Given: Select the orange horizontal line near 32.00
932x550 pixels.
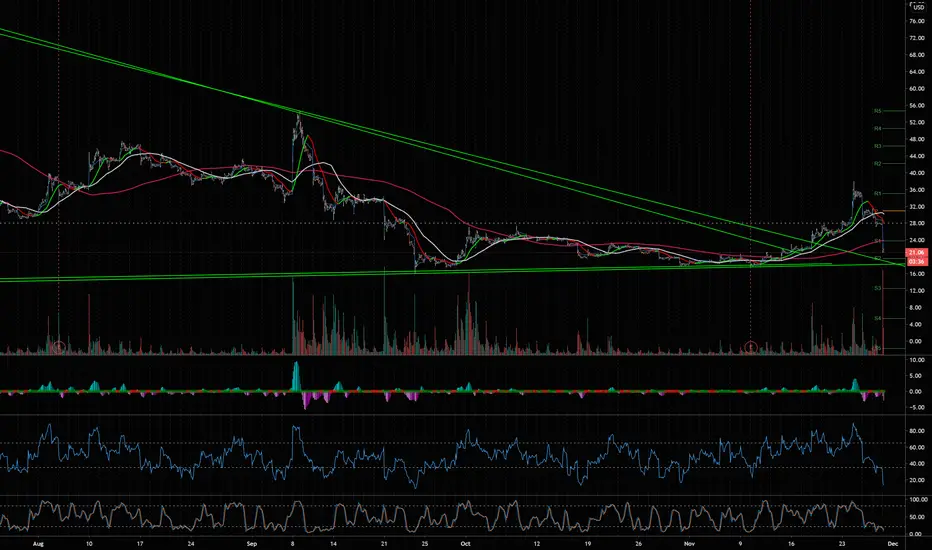Looking at the screenshot, I should [895, 210].
